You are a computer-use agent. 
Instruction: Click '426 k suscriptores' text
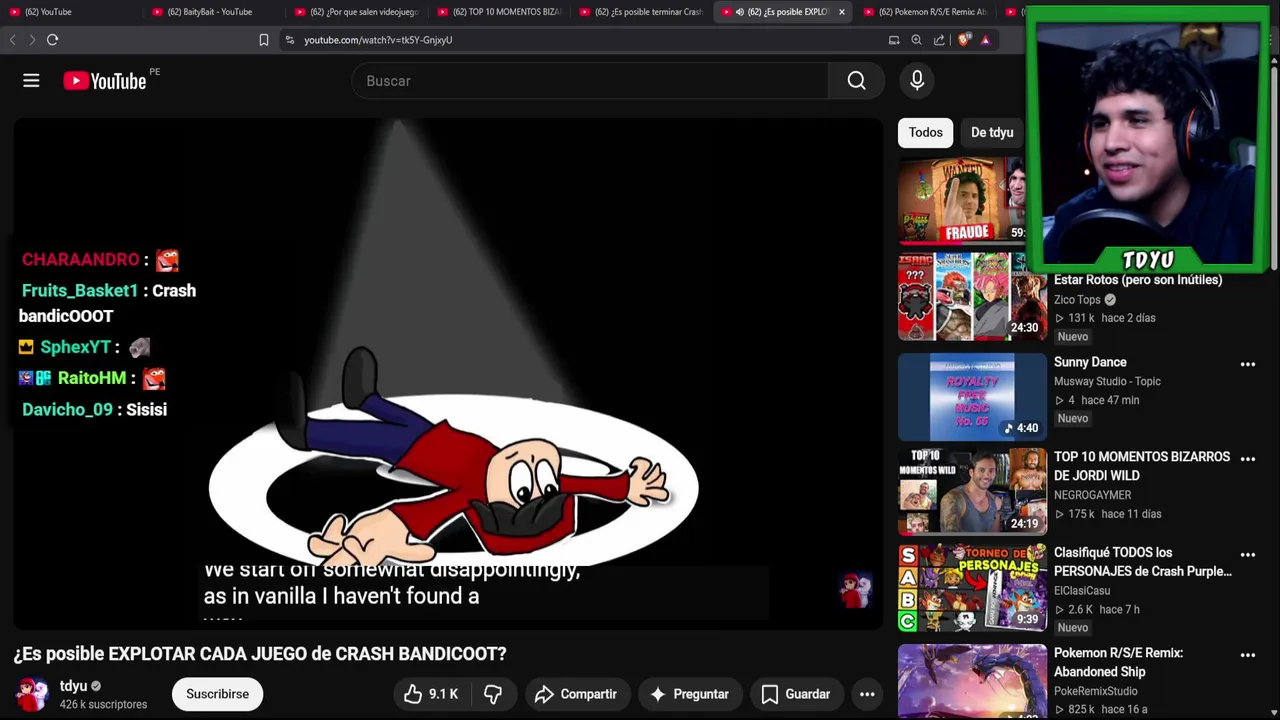click(x=103, y=704)
